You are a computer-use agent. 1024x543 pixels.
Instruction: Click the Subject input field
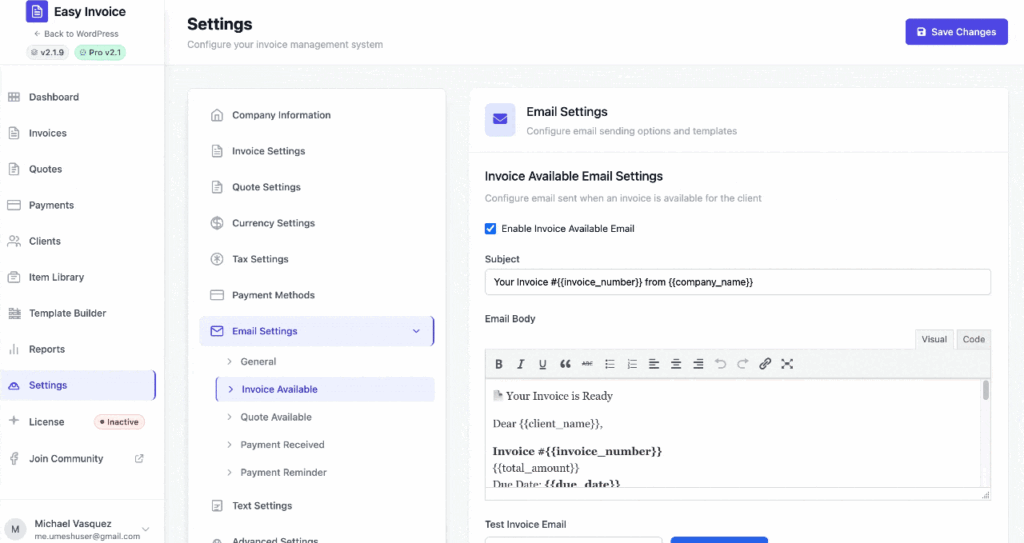click(737, 282)
